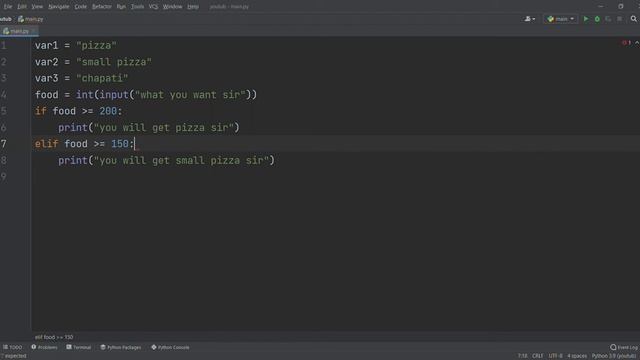The height and width of the screenshot is (360, 640).
Task: Click Run with Coverage icon in toolbar
Action: coord(608,19)
